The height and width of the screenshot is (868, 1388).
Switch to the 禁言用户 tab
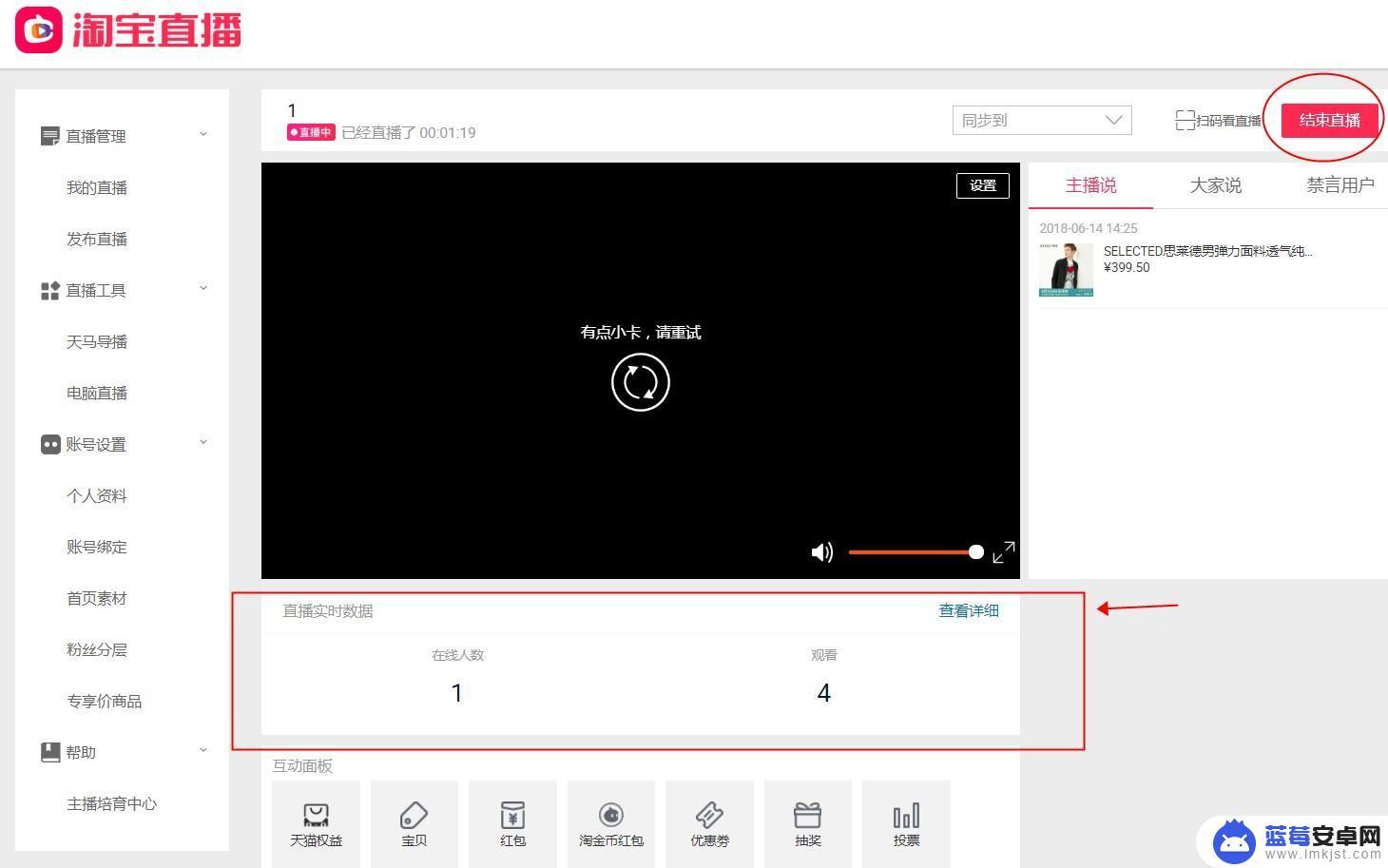(x=1340, y=185)
